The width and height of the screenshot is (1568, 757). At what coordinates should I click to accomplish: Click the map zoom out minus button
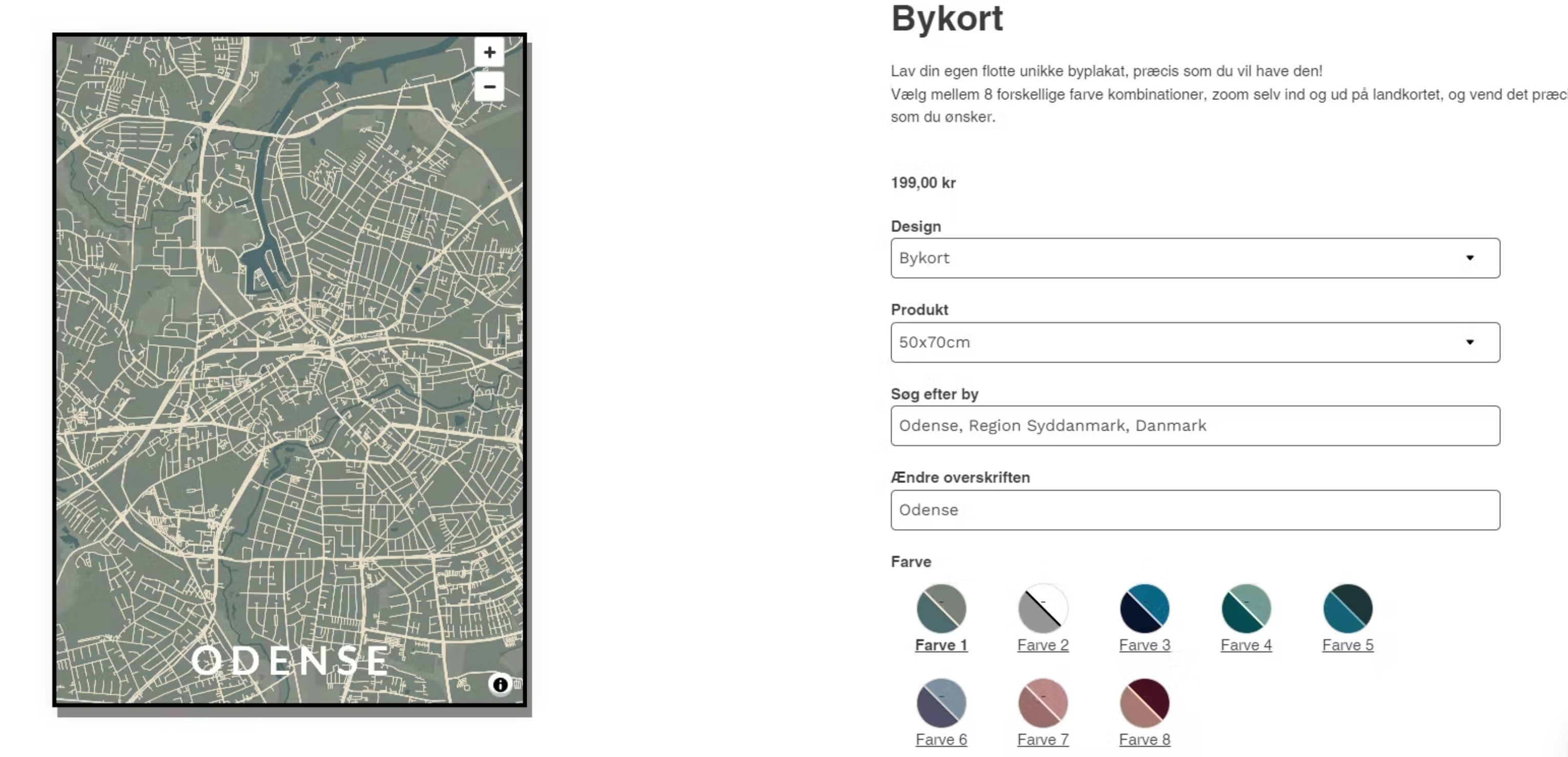[489, 87]
